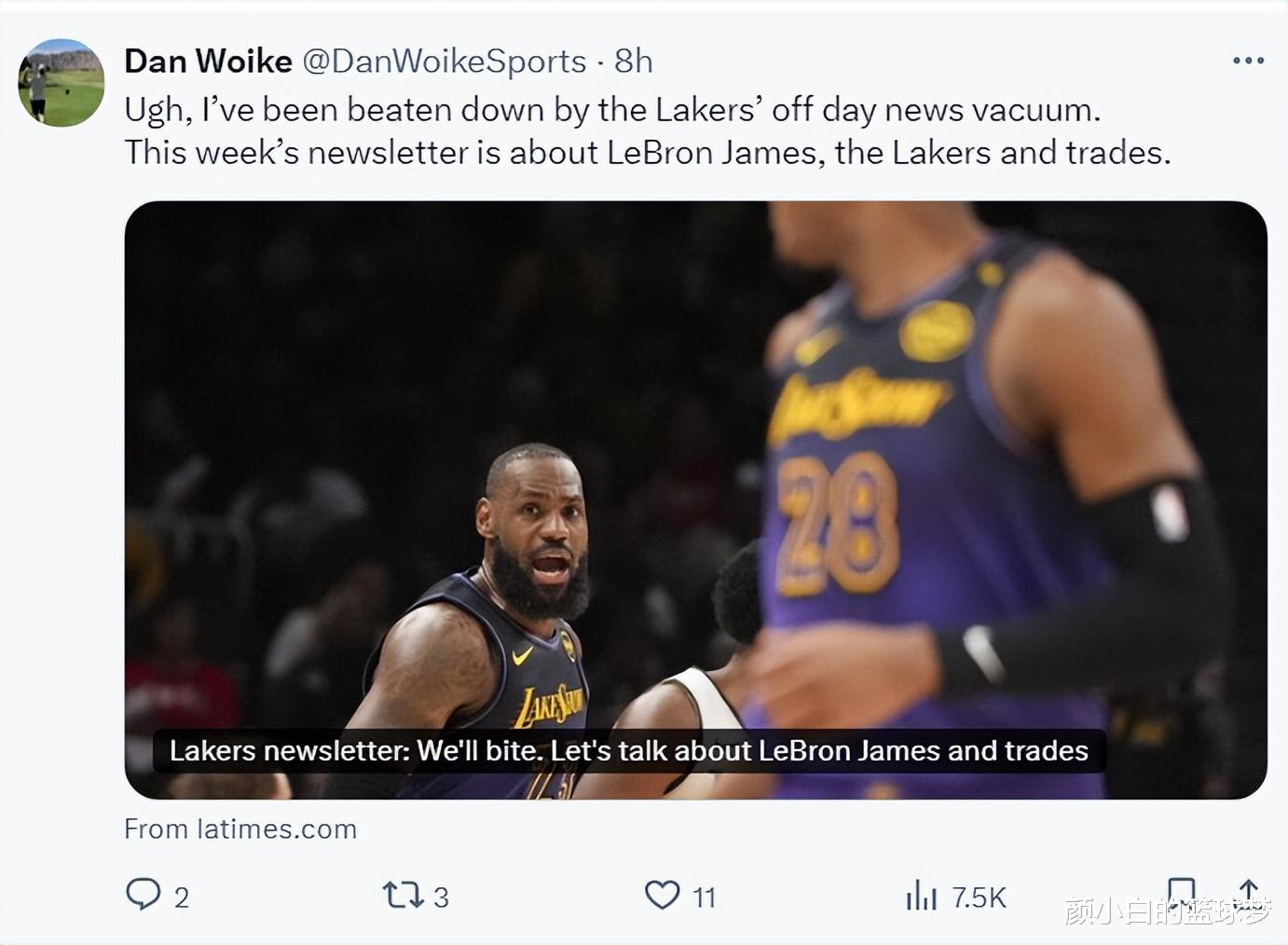
Task: Open the @DanWoikeSports handle link
Action: [x=445, y=62]
